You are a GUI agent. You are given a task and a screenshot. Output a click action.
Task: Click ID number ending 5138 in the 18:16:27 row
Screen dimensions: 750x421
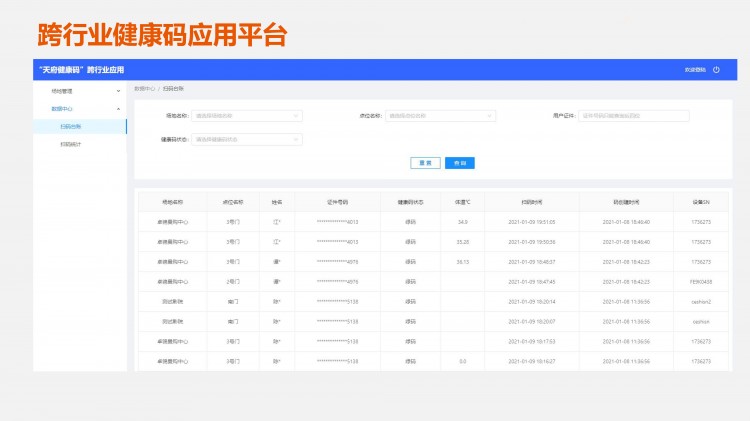pos(337,362)
